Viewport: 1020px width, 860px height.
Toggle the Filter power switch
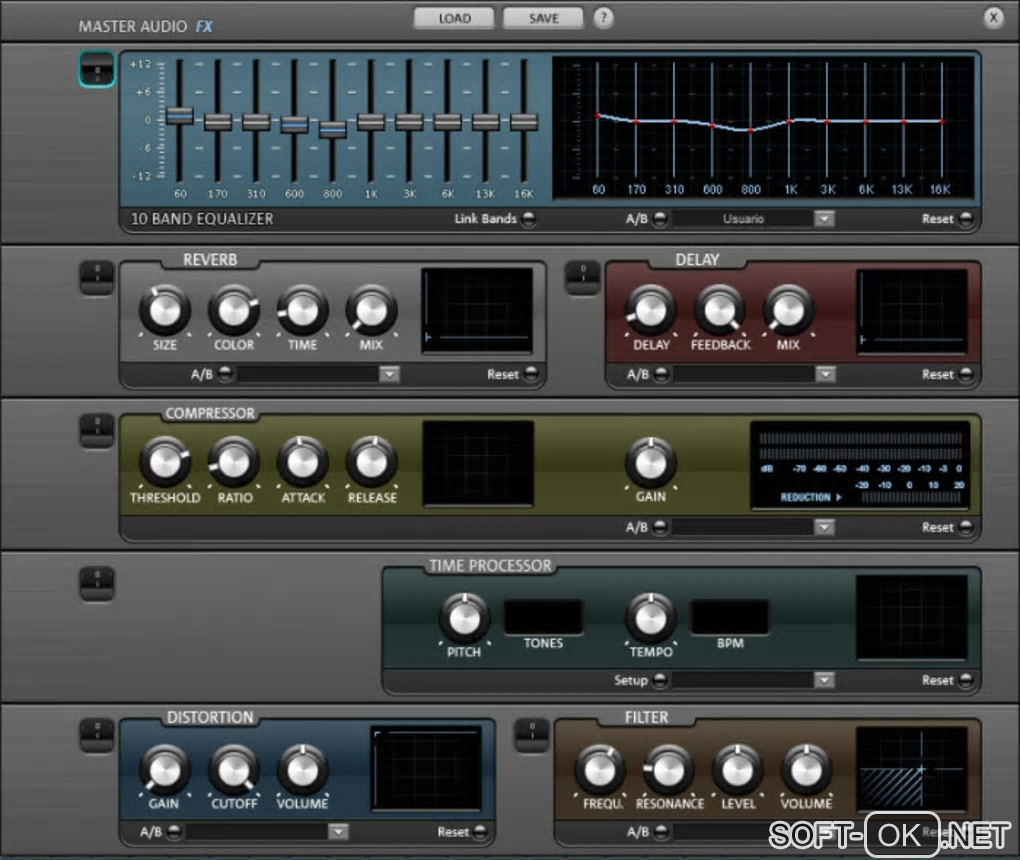pyautogui.click(x=531, y=736)
